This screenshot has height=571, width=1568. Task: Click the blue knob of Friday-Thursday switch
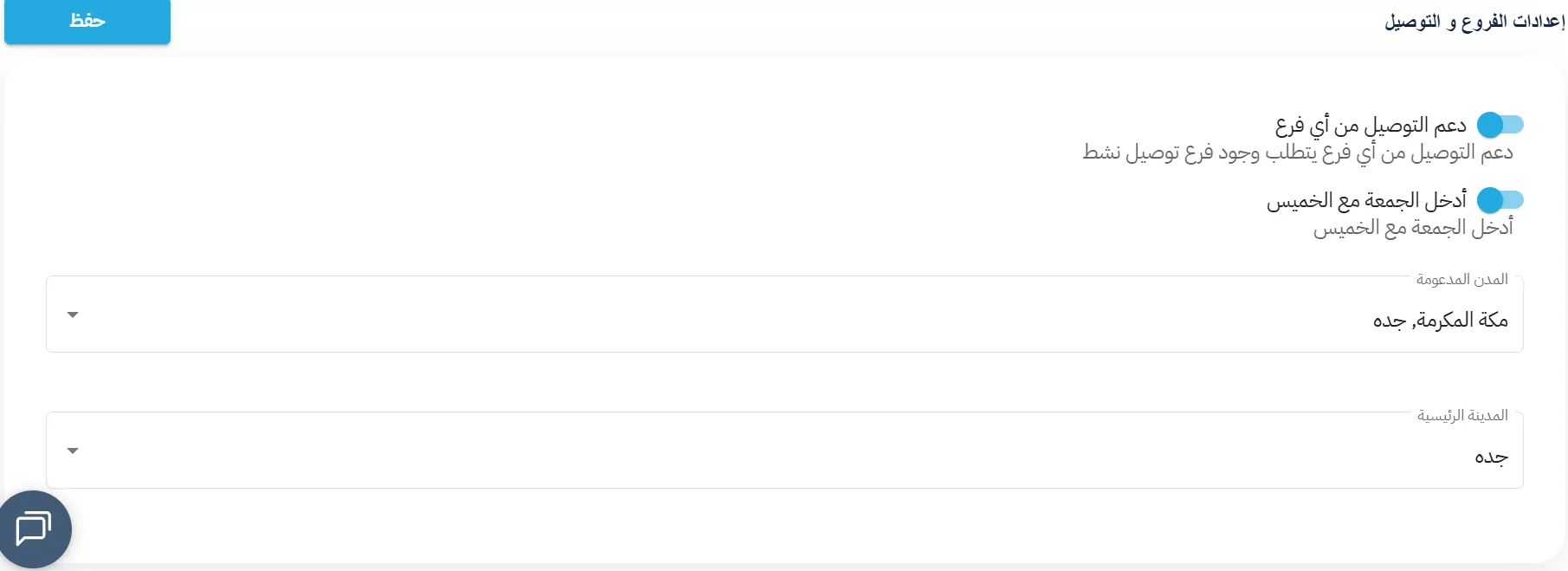pos(1490,200)
